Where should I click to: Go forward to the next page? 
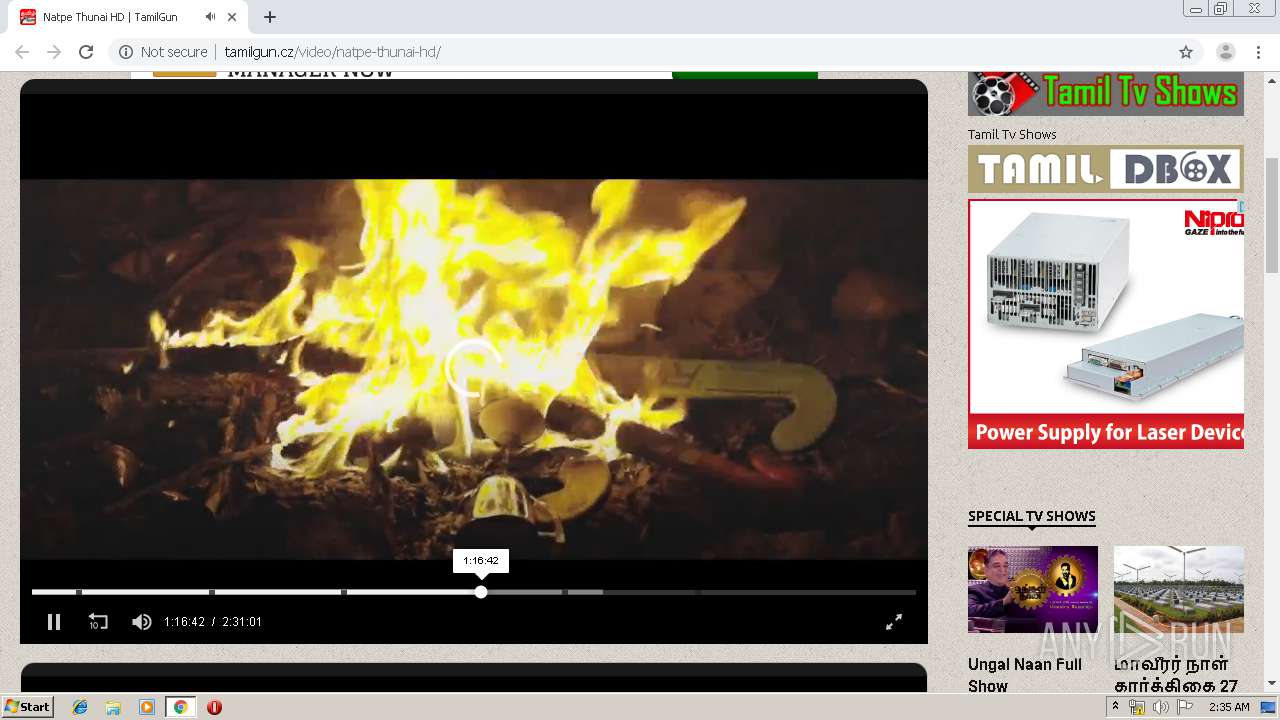(54, 52)
